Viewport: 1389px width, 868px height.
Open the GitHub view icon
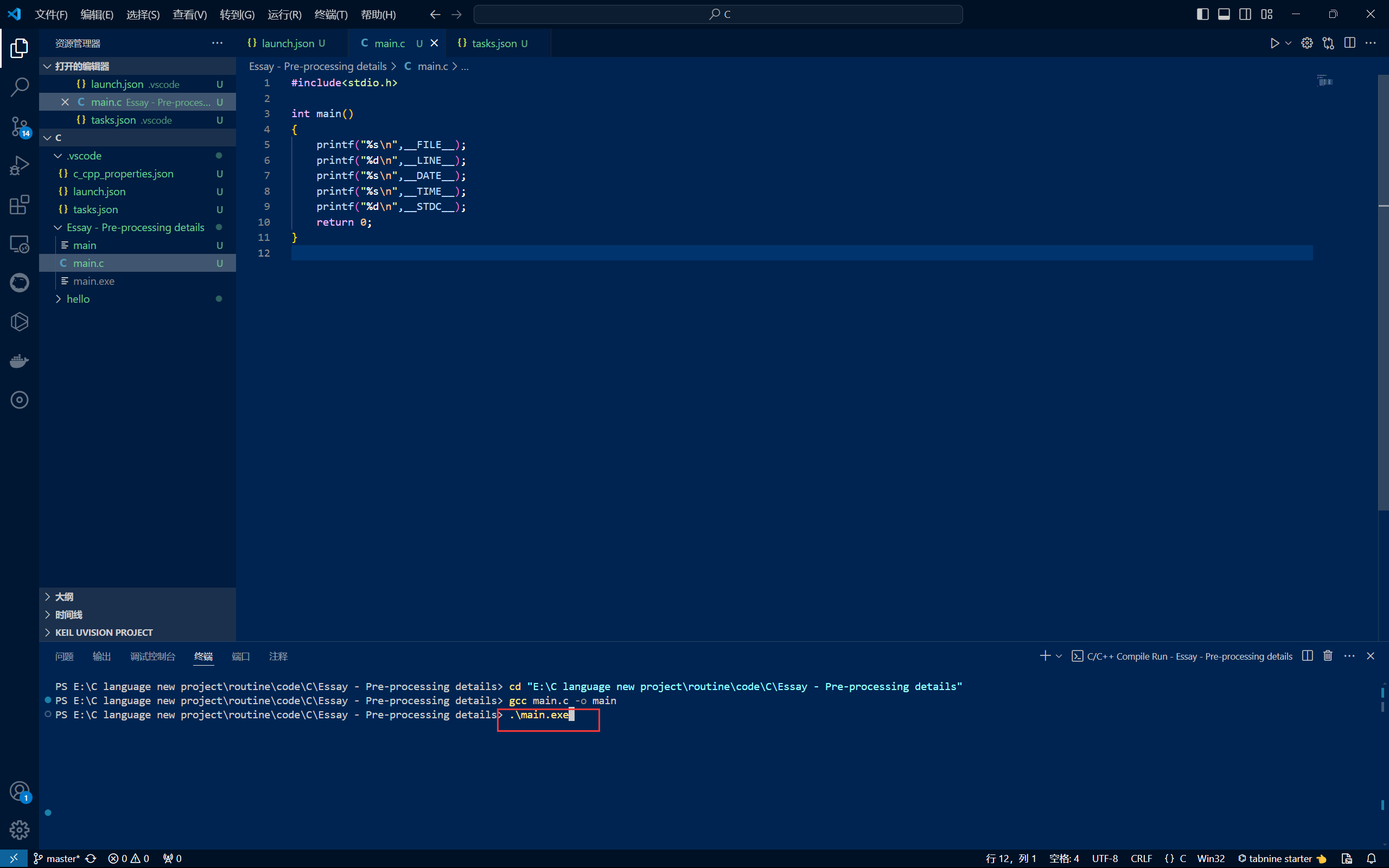pyautogui.click(x=19, y=283)
